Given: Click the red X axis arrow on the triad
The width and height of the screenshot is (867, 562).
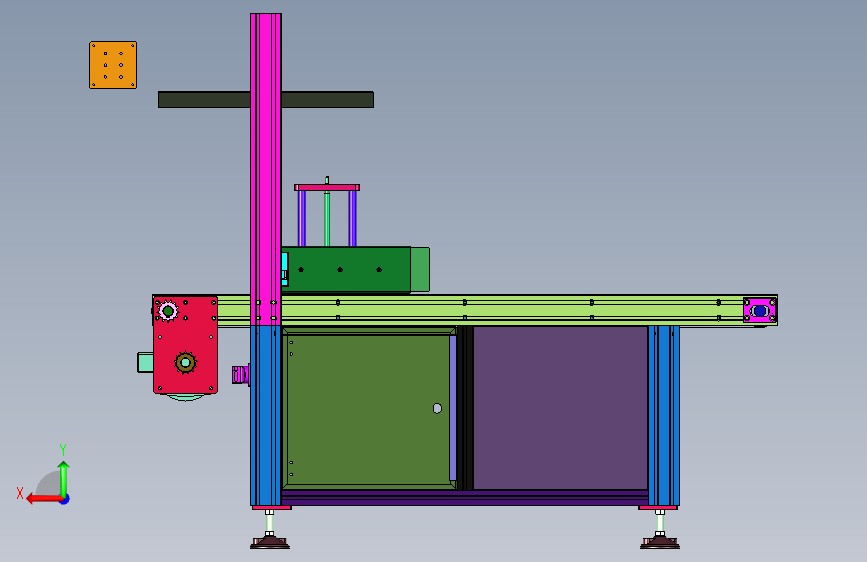Looking at the screenshot, I should tap(43, 499).
